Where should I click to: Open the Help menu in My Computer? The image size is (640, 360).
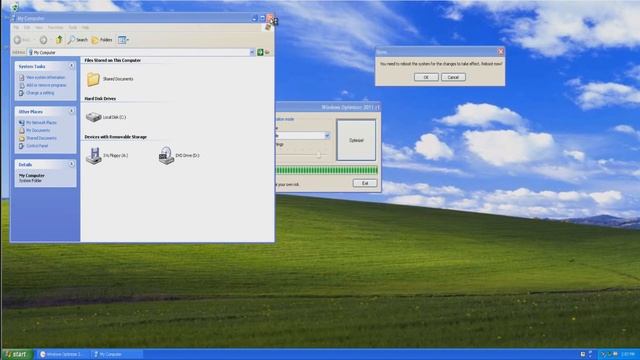pos(85,27)
